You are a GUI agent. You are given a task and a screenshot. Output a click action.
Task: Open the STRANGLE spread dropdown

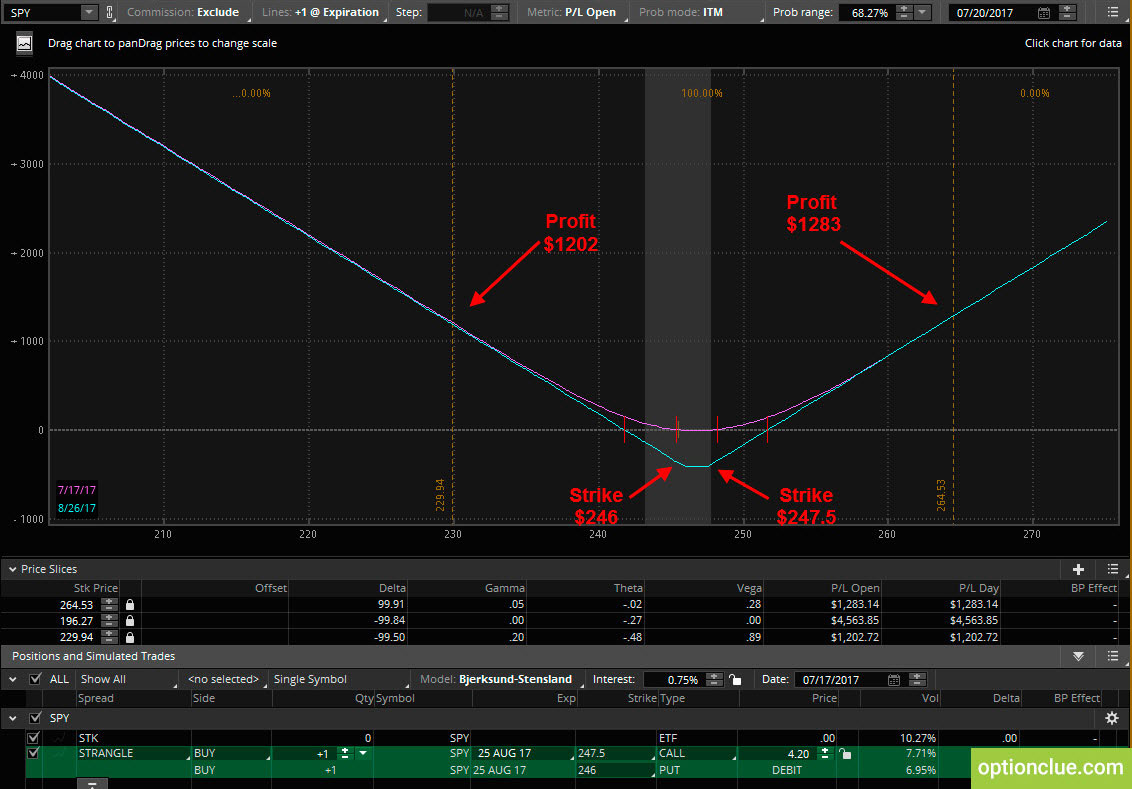click(133, 753)
